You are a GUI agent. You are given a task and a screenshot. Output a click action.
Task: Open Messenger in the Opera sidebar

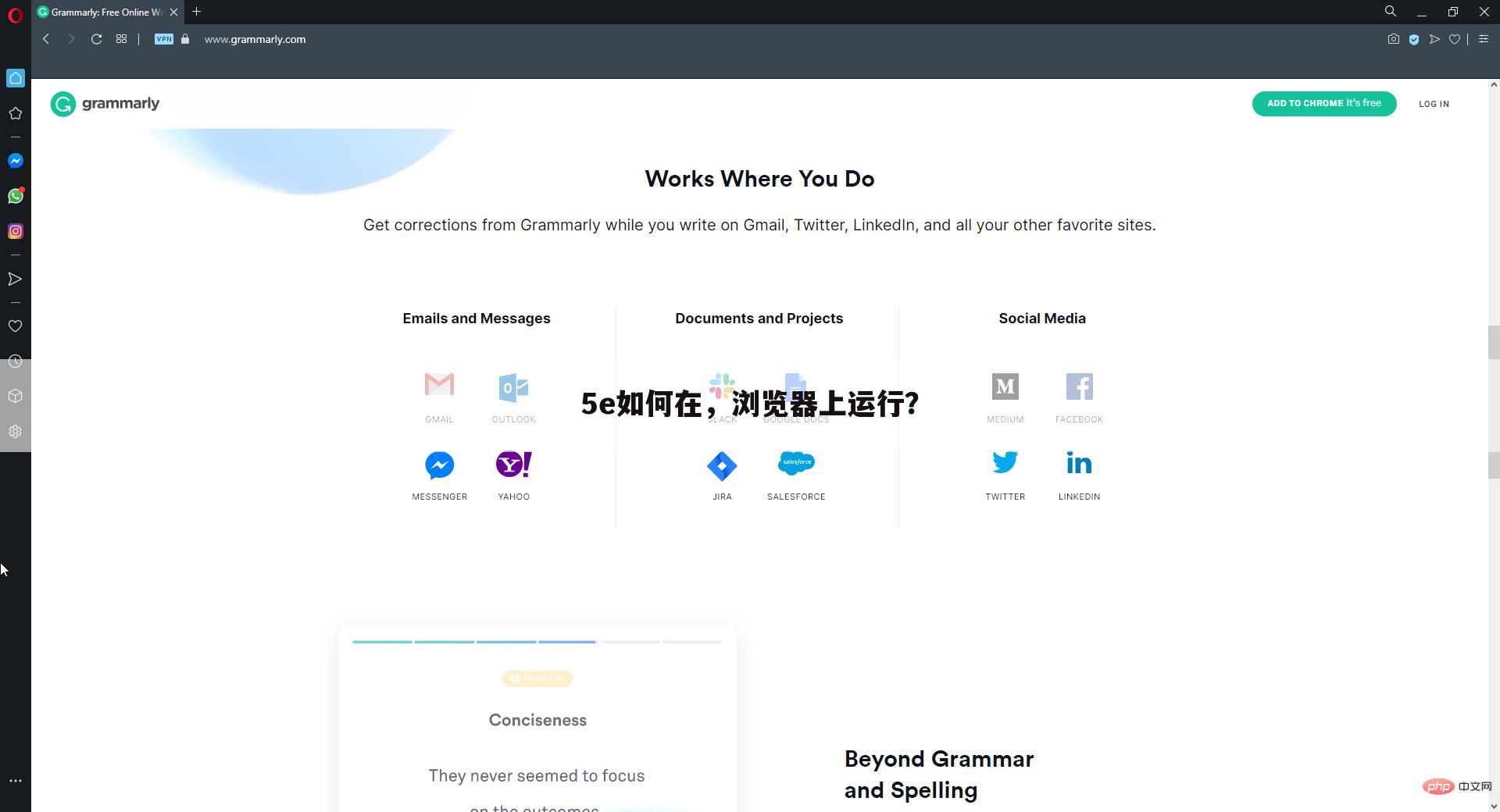[x=16, y=161]
